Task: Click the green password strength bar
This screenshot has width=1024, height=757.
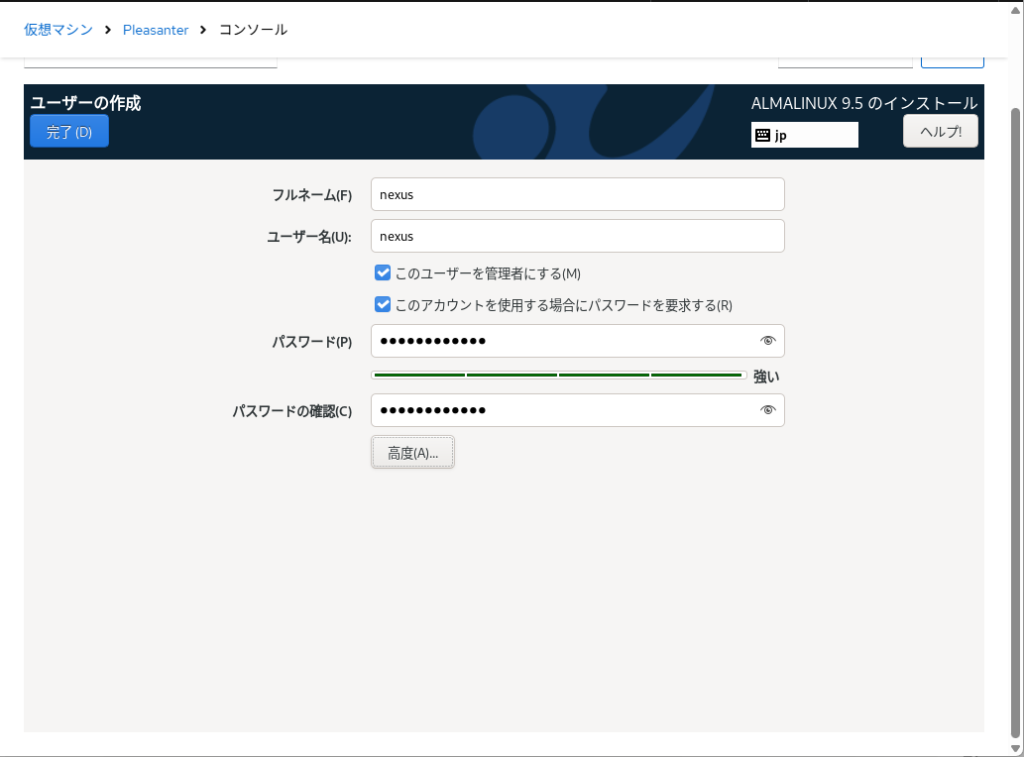Action: [x=558, y=375]
